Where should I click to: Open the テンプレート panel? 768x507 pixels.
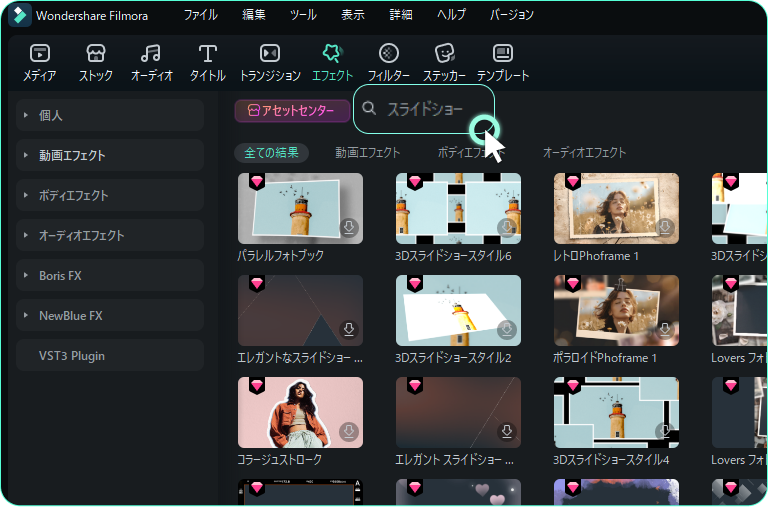coord(503,63)
